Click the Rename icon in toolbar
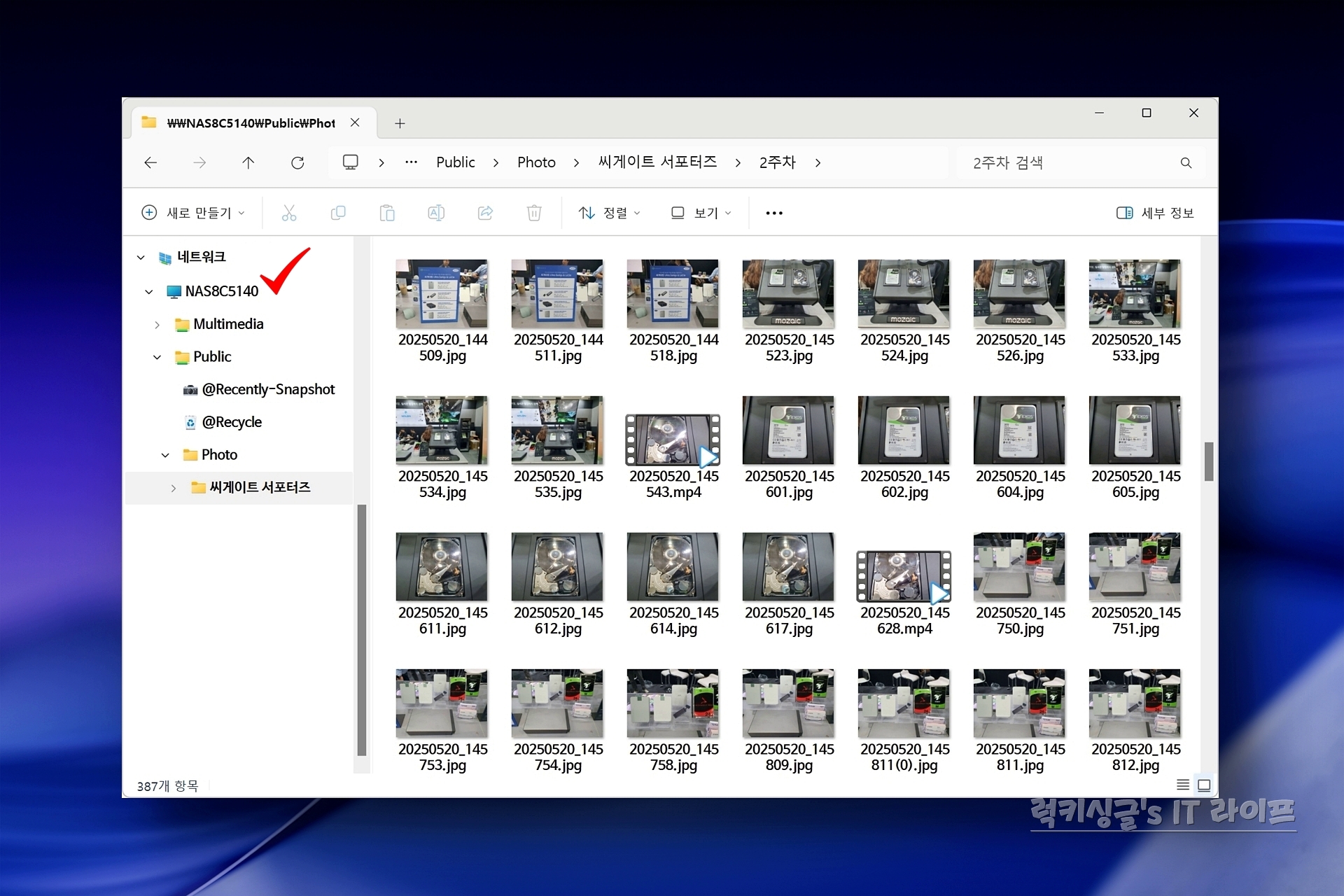 (436, 213)
